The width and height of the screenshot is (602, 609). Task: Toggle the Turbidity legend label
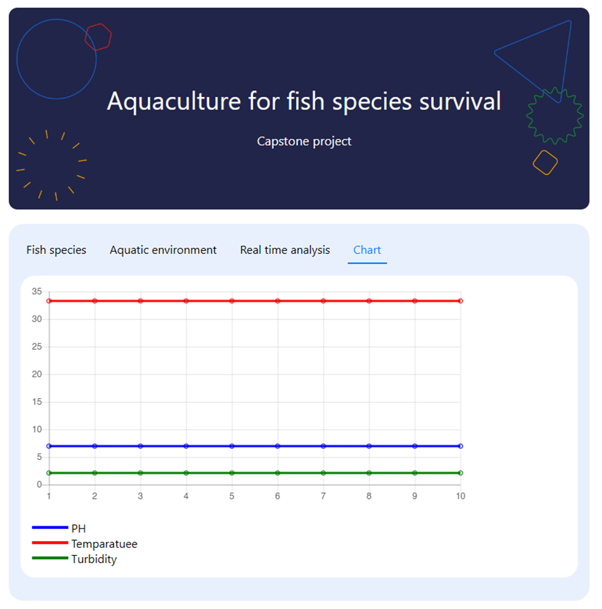94,559
